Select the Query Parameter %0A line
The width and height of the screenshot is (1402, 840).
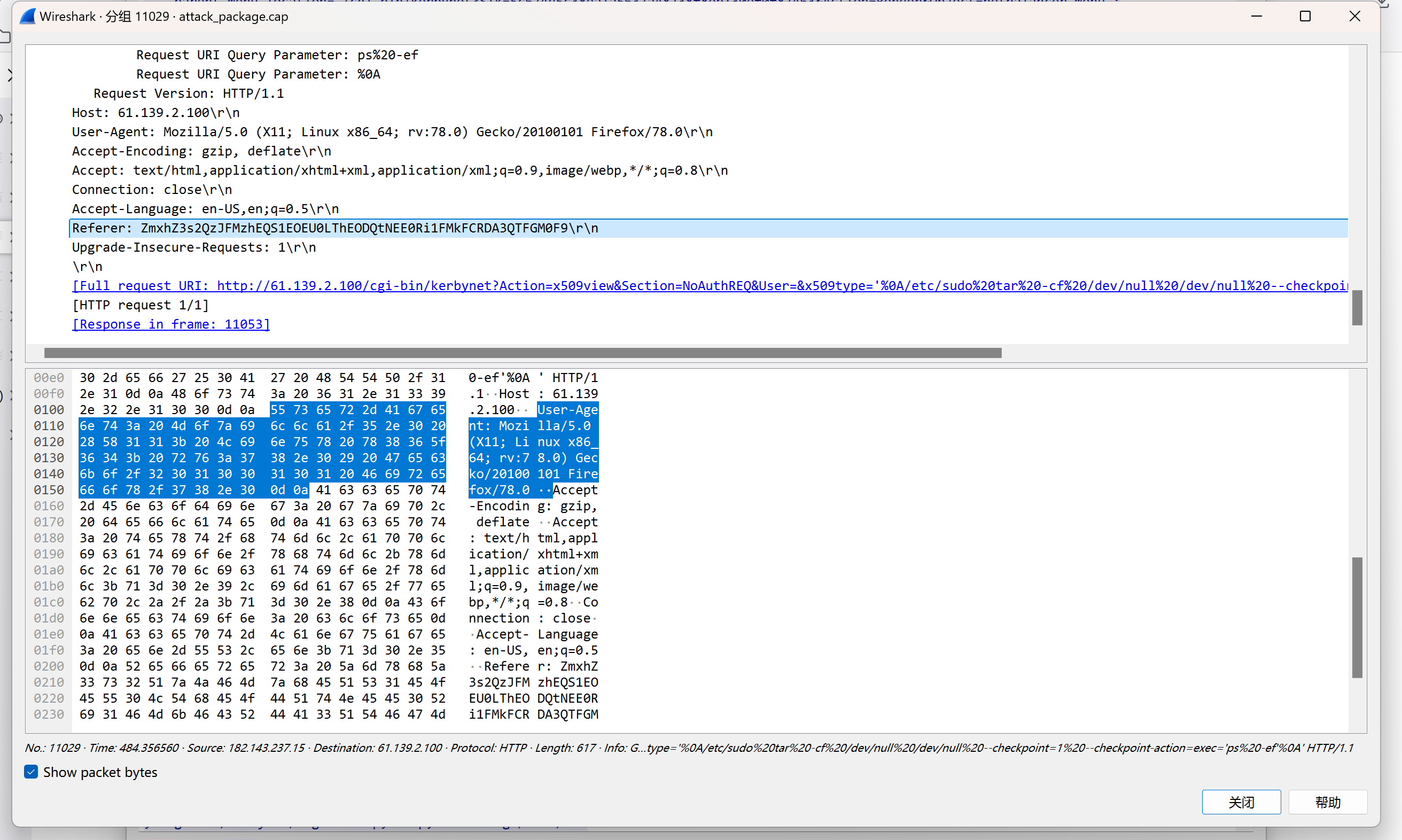258,74
